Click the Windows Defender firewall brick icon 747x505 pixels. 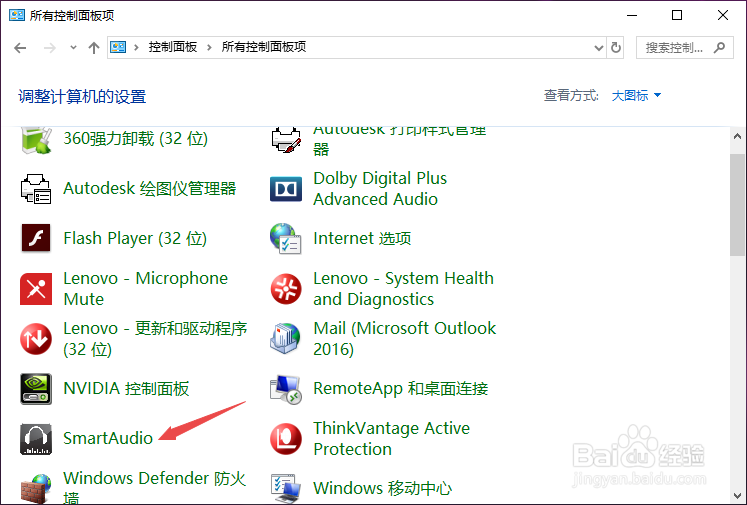tap(36, 488)
